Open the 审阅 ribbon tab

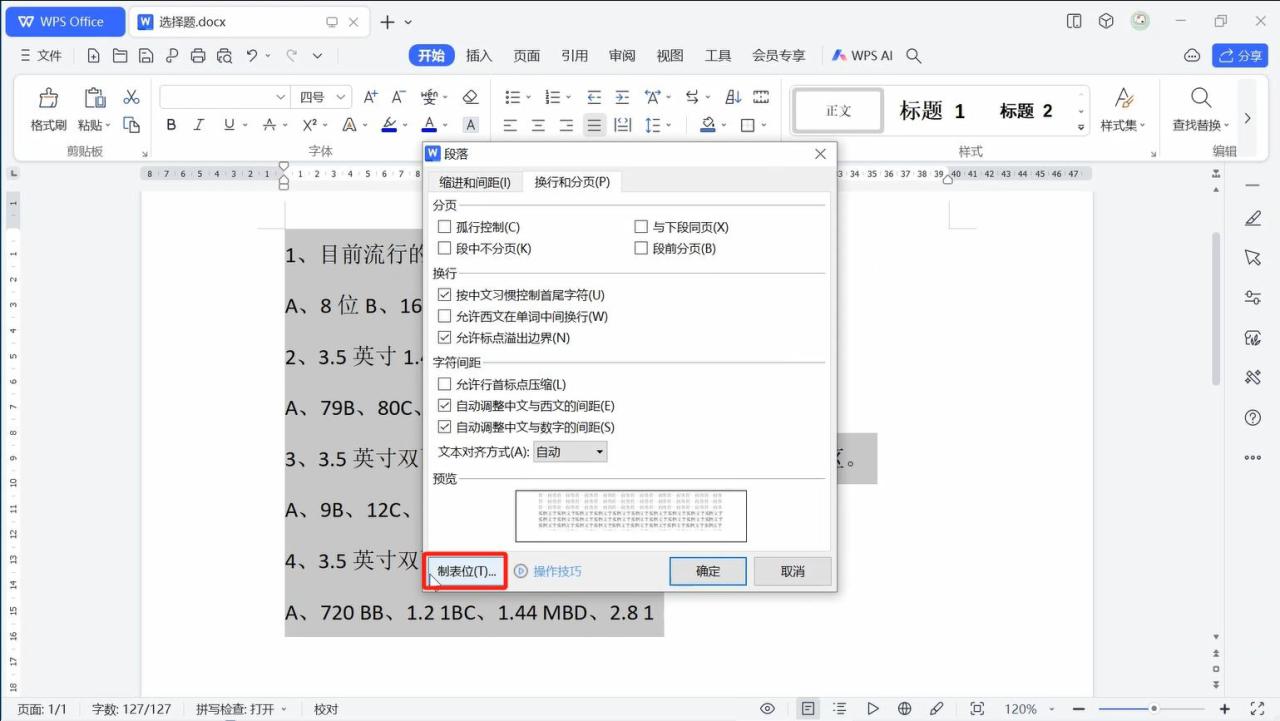click(622, 56)
